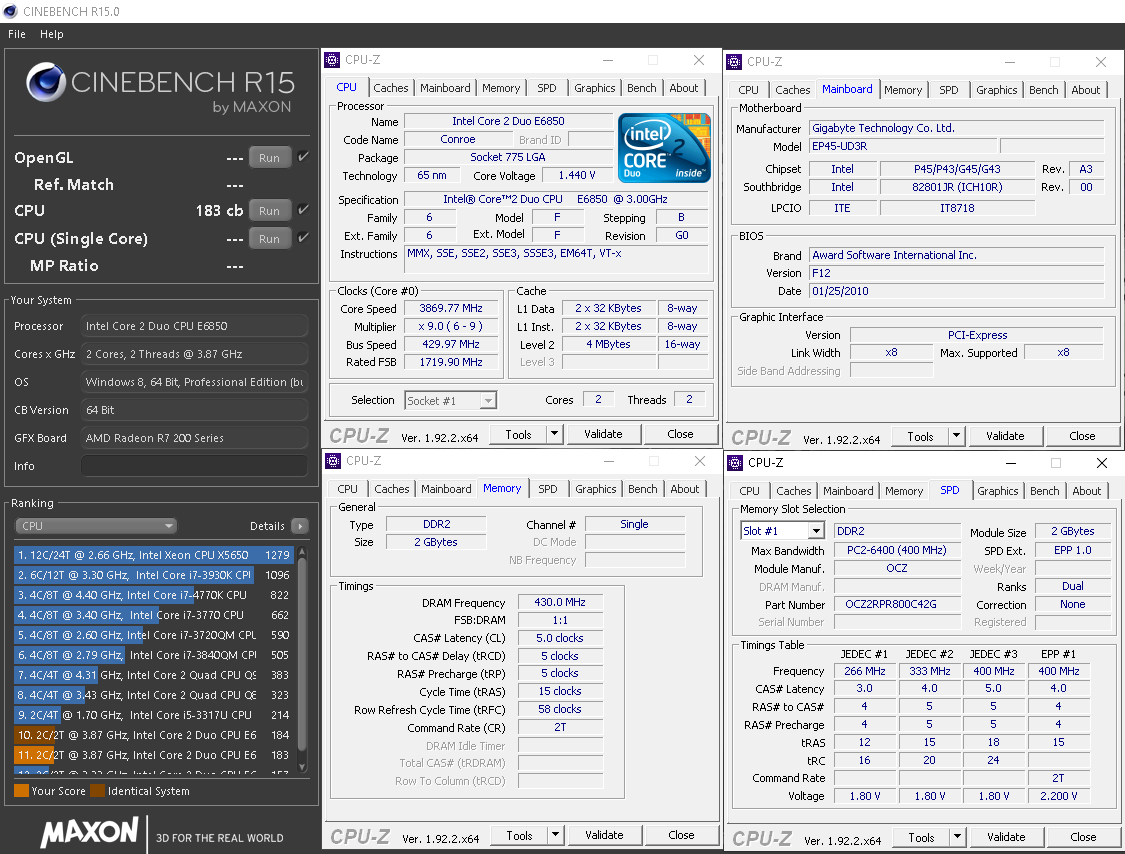1125x854 pixels.
Task: Open the Socket #1 selection dropdown
Action: pos(451,400)
